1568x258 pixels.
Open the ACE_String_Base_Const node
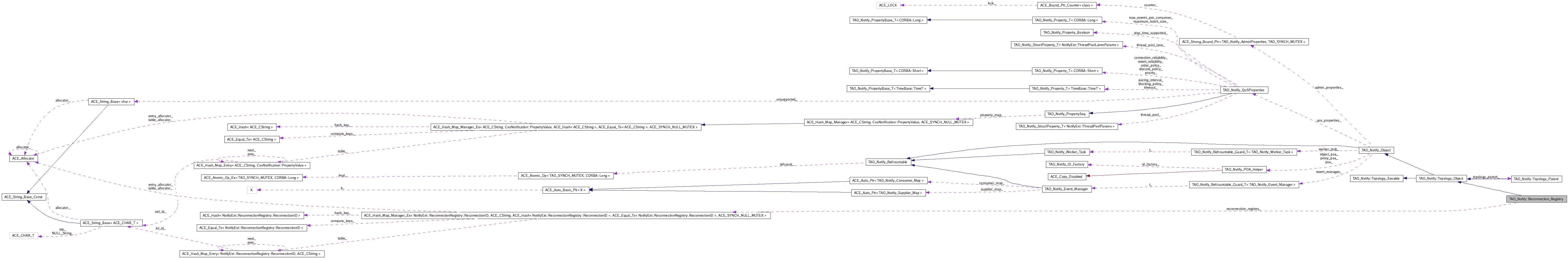click(x=24, y=197)
